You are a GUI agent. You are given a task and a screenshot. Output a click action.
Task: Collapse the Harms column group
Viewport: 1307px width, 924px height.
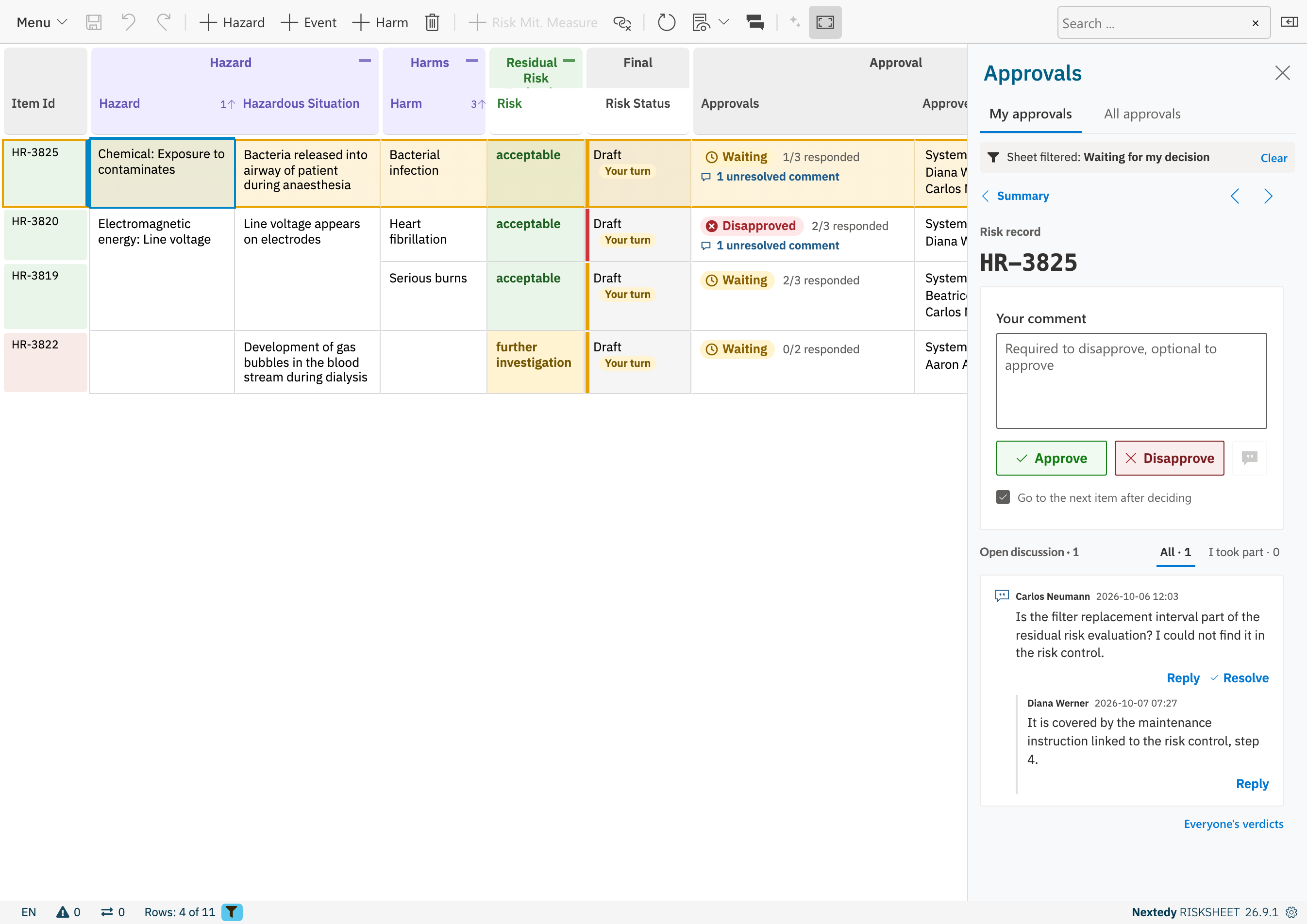click(x=472, y=61)
